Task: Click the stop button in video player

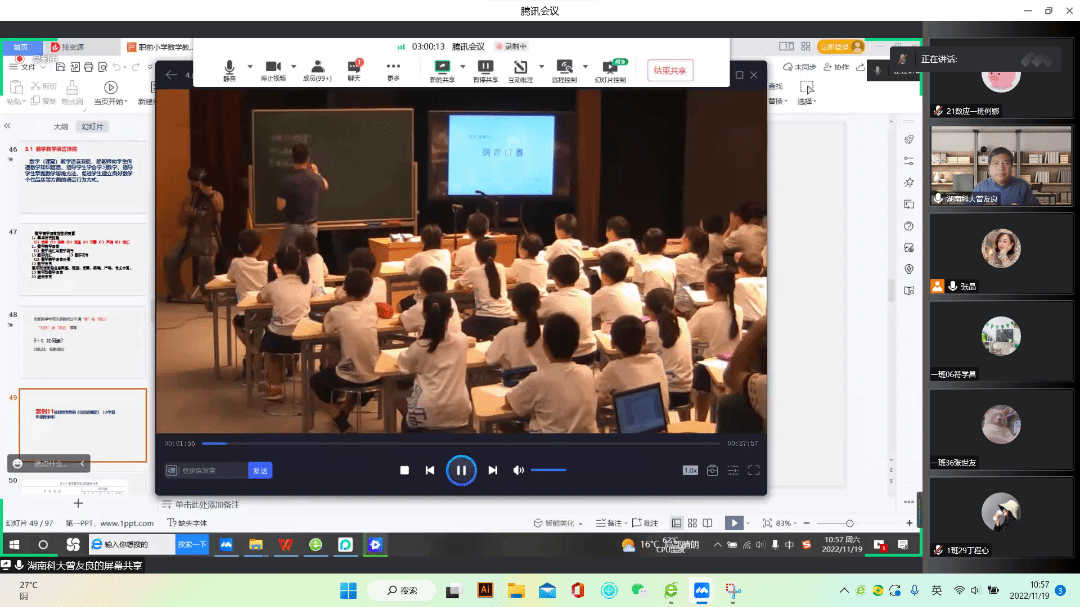Action: pos(404,470)
